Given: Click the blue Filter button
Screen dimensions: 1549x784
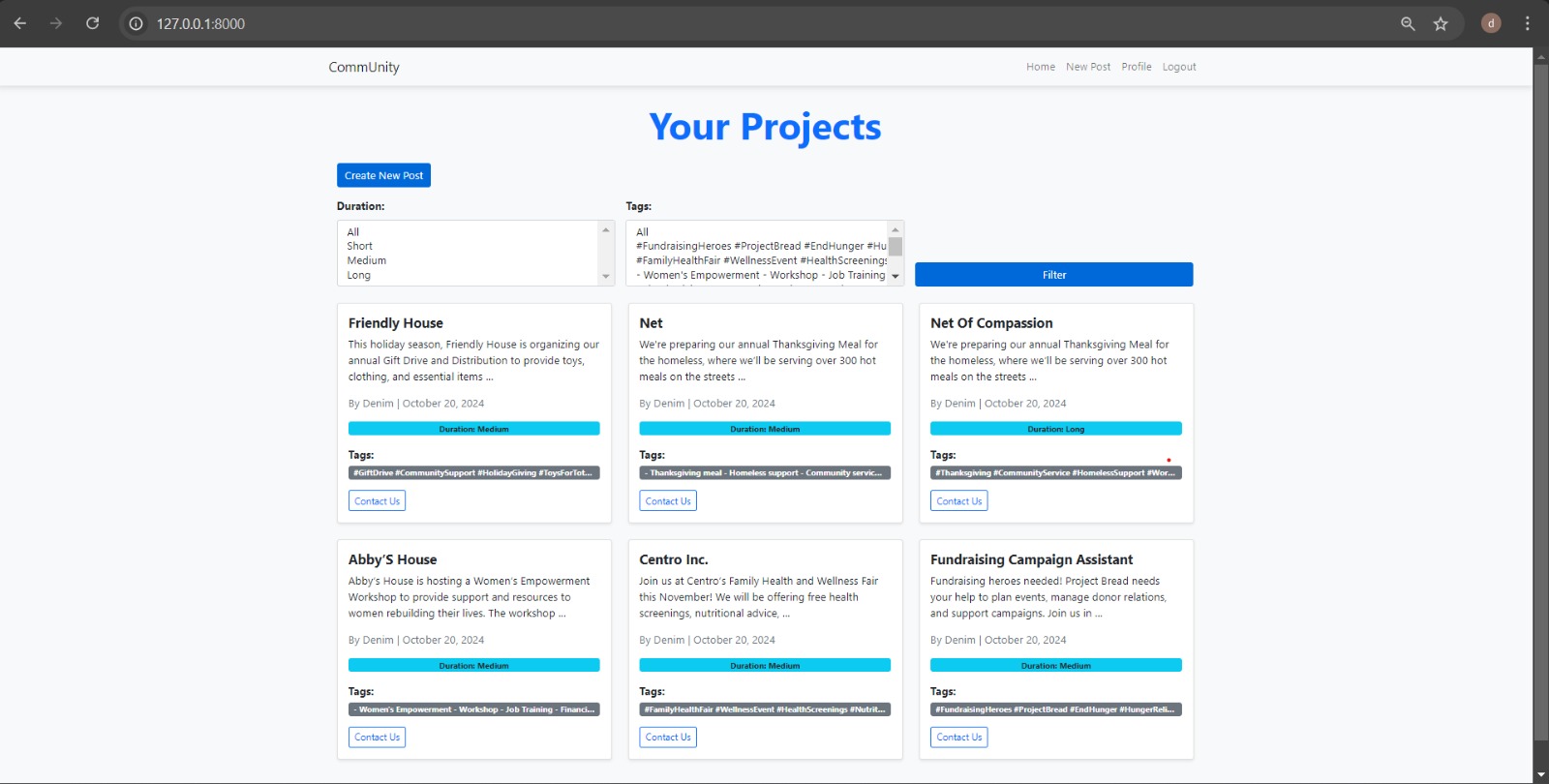Looking at the screenshot, I should (1053, 275).
